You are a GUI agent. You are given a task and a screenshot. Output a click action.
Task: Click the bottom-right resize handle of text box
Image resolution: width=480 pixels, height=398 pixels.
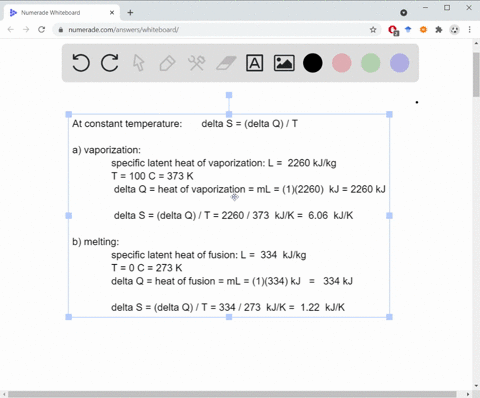(389, 317)
